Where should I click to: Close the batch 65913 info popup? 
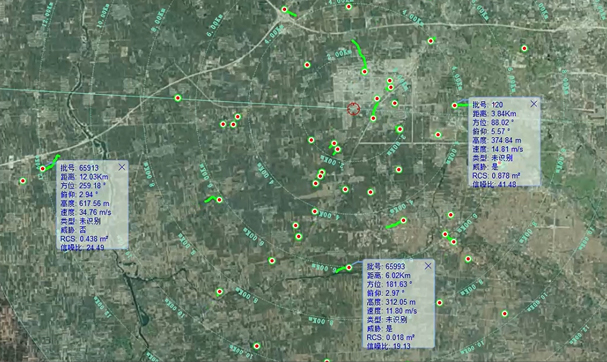click(122, 167)
